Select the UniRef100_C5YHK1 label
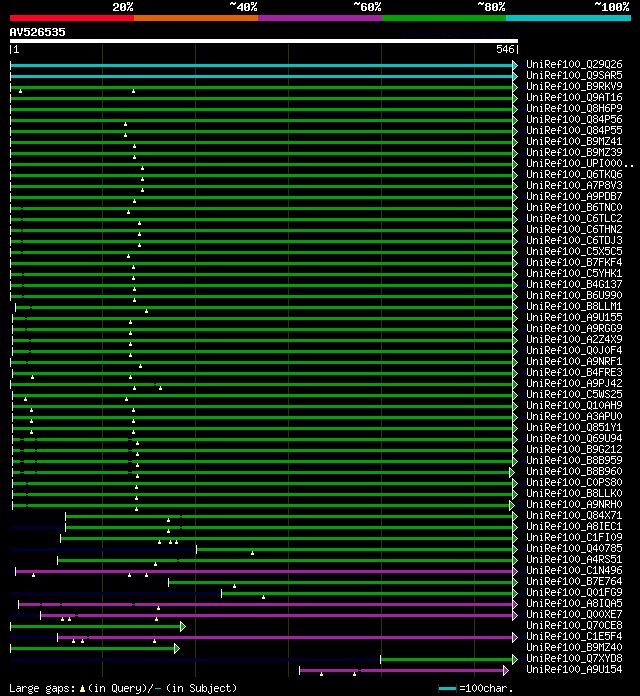This screenshot has width=640, height=696. [574, 273]
